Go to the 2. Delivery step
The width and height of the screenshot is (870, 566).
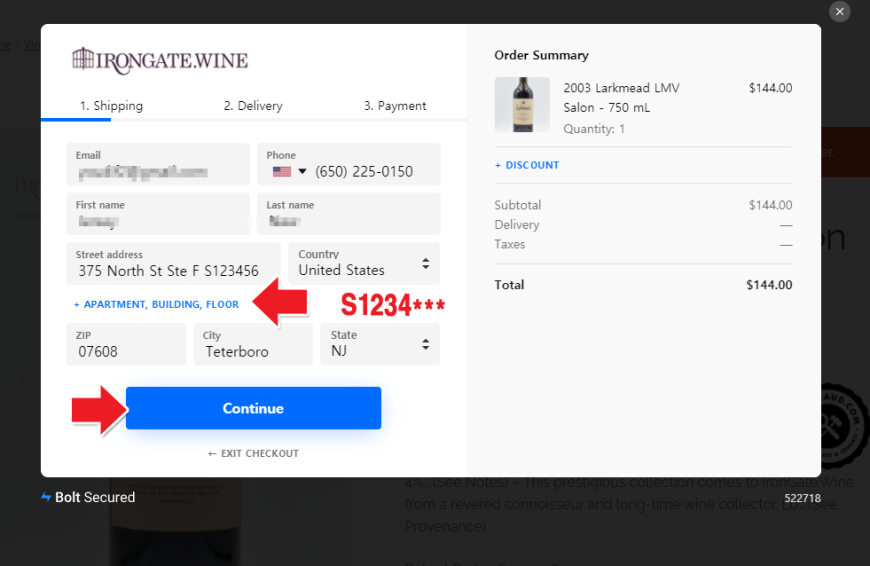tap(253, 106)
